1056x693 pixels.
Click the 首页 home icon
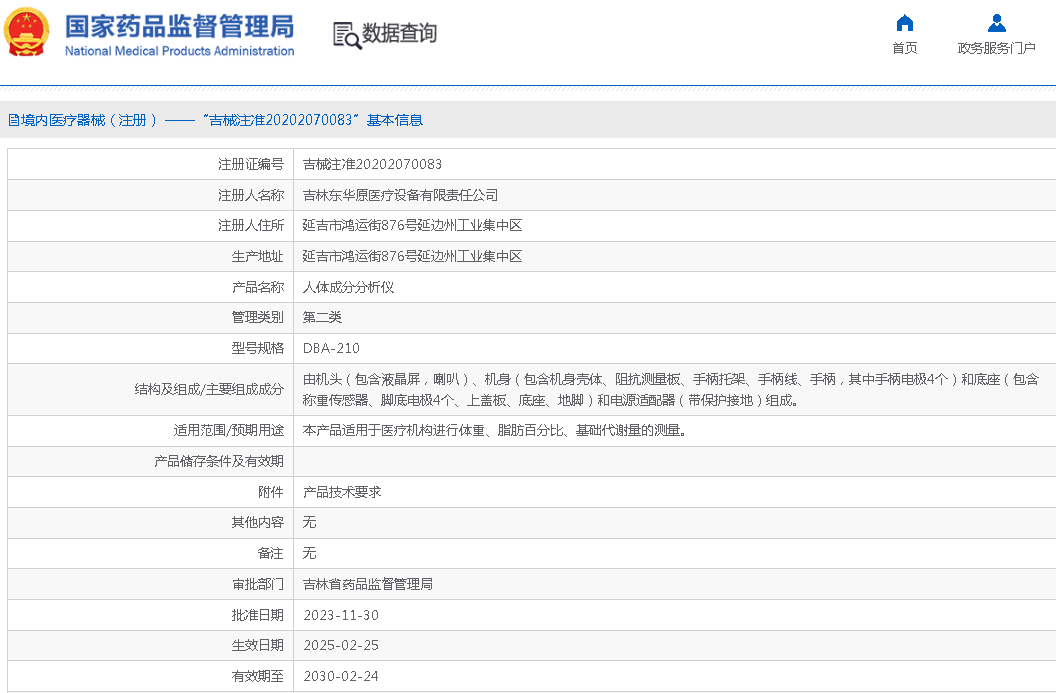(904, 24)
